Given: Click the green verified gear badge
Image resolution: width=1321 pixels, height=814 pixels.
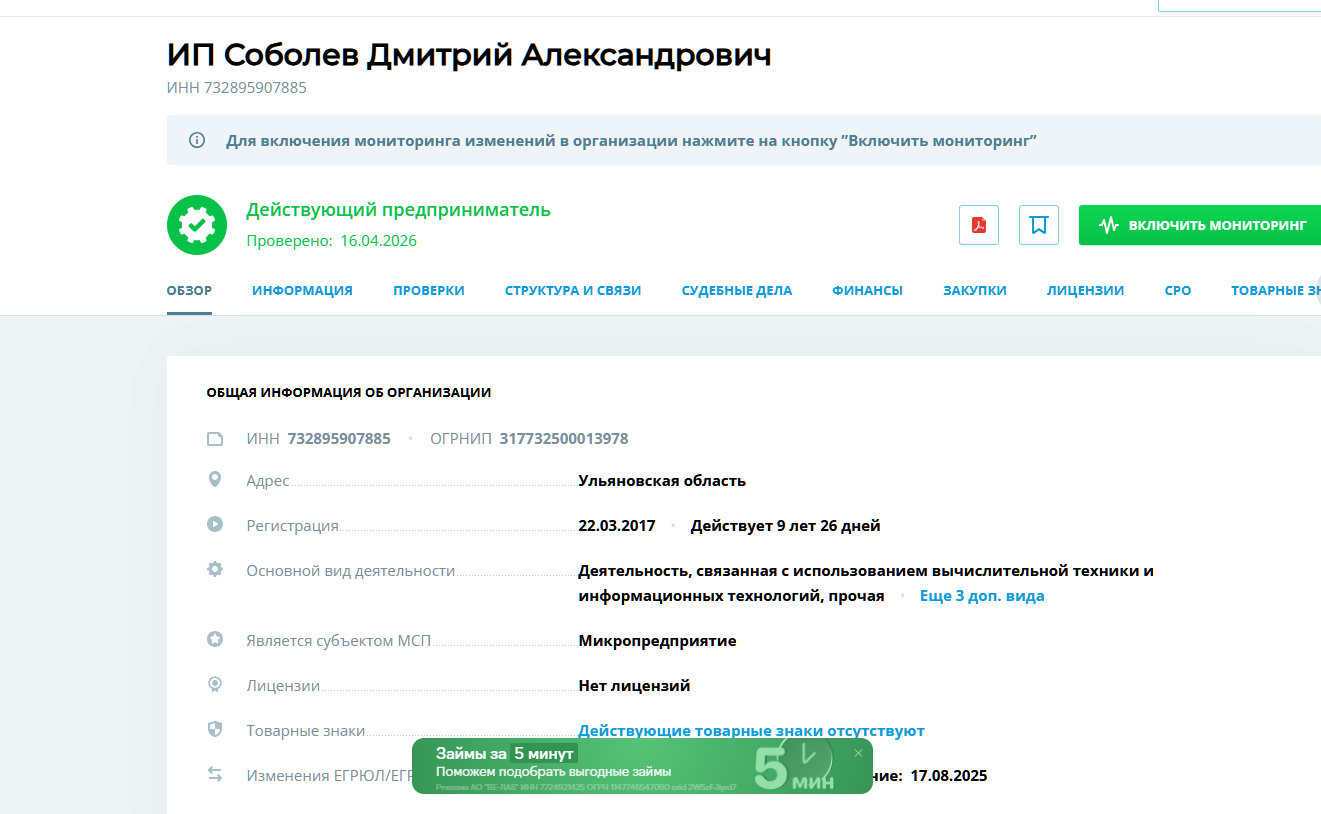Looking at the screenshot, I should coord(197,225).
